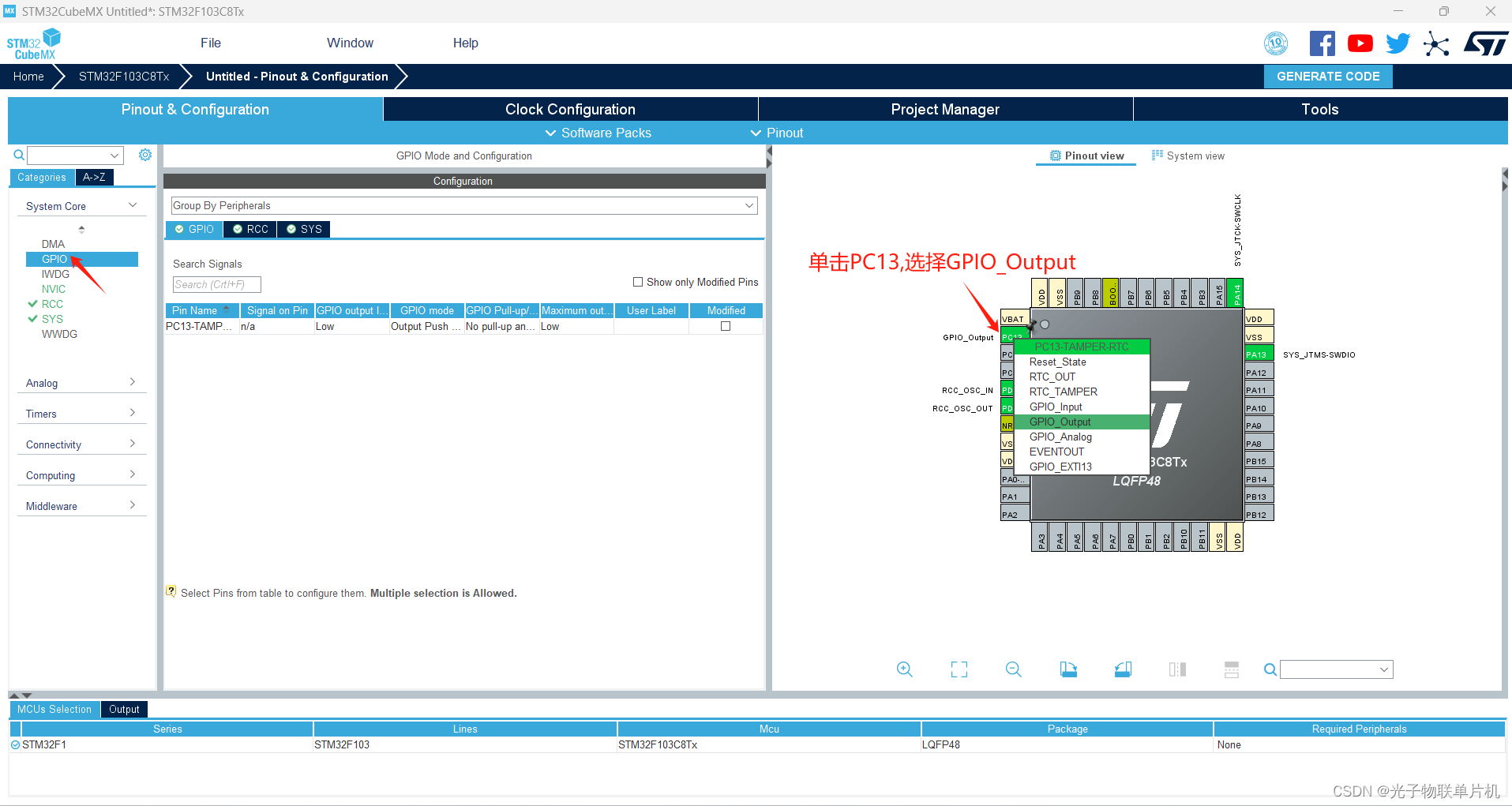Click the 10-year anniversary badge icon

tap(1276, 43)
